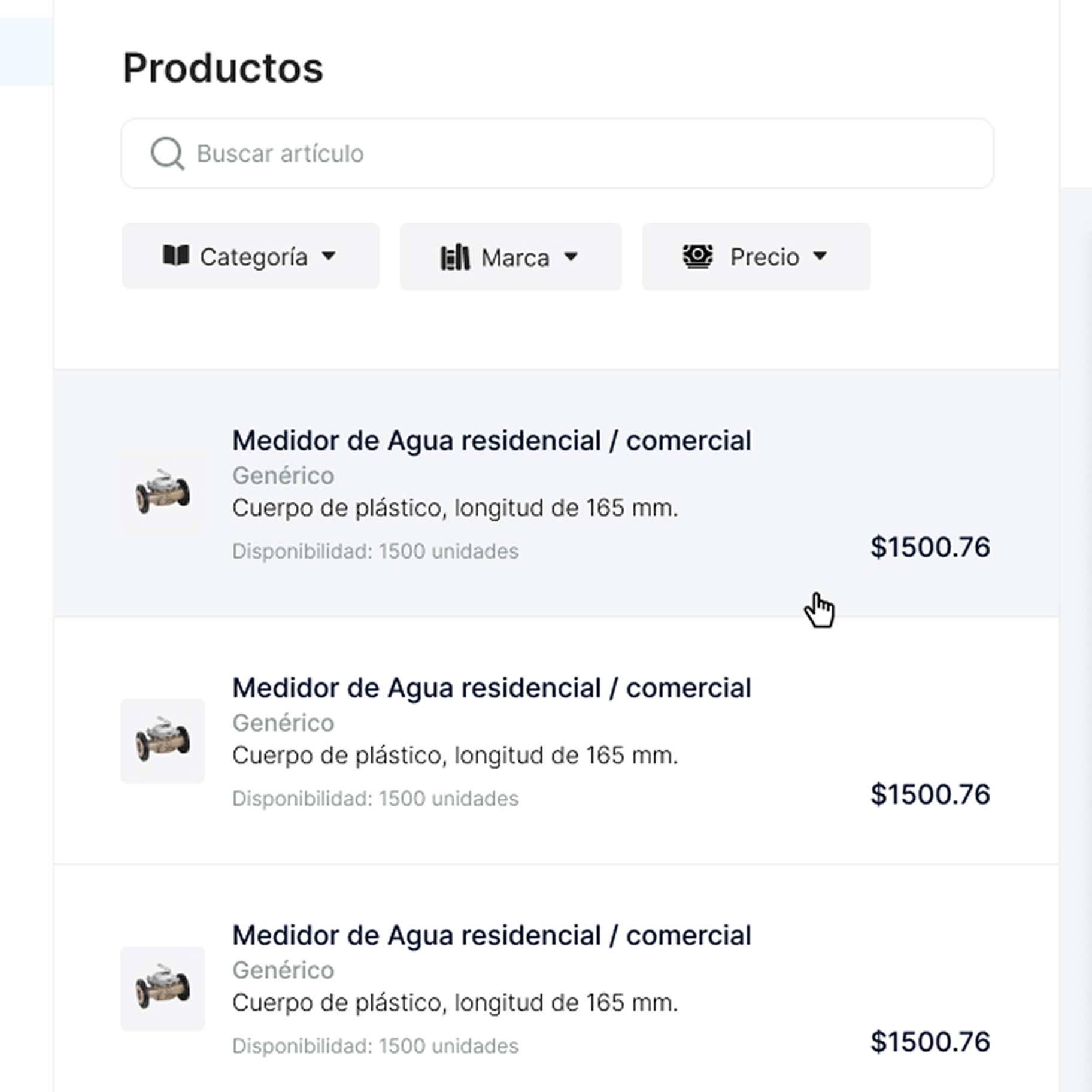
Task: Open the Categoría dropdown arrow
Action: (328, 256)
